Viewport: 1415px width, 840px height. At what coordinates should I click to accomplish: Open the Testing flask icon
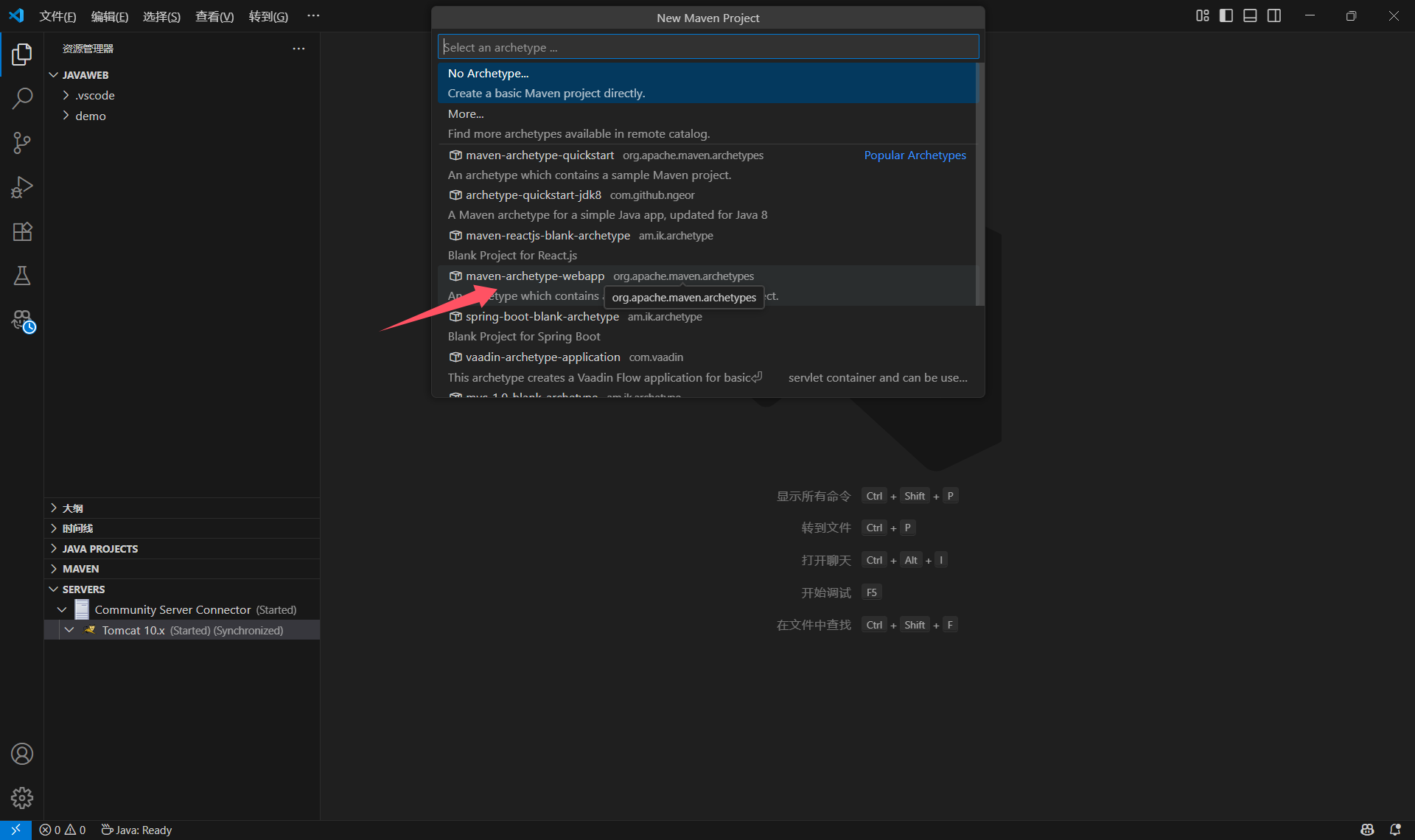[x=22, y=276]
